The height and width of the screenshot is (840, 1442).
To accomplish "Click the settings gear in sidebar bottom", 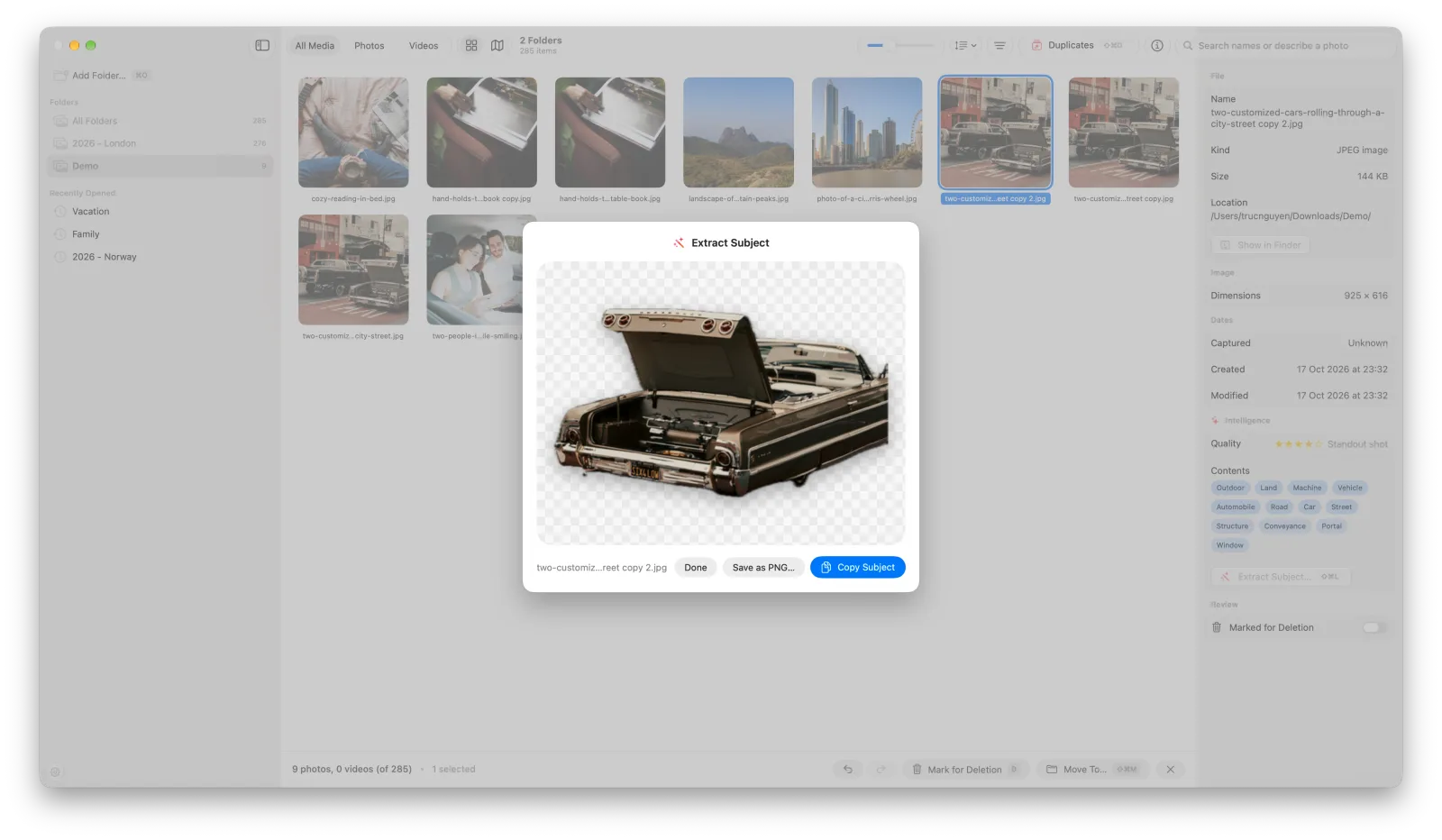I will [x=55, y=772].
